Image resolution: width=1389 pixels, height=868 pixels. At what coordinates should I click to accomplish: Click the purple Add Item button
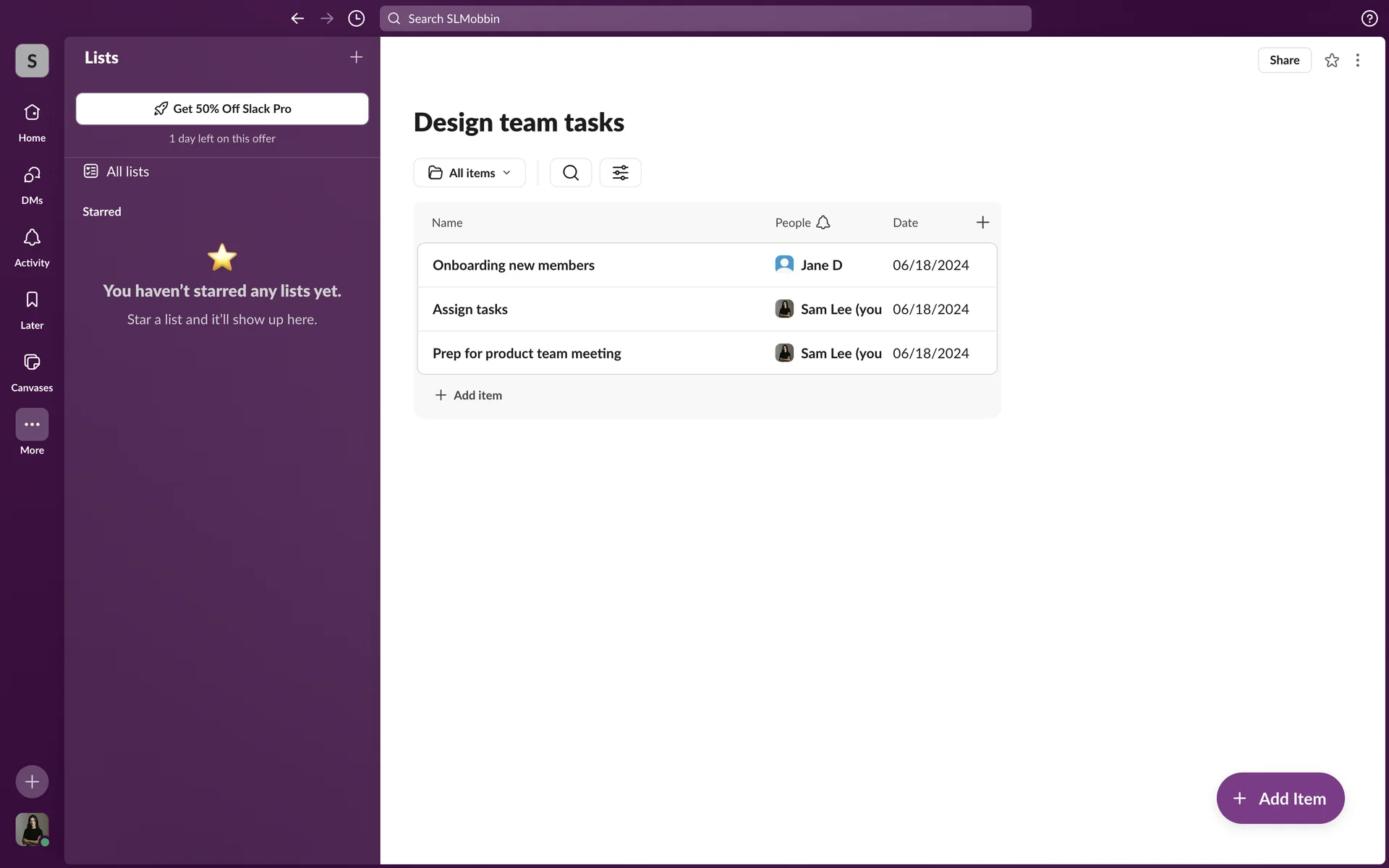[x=1280, y=799]
